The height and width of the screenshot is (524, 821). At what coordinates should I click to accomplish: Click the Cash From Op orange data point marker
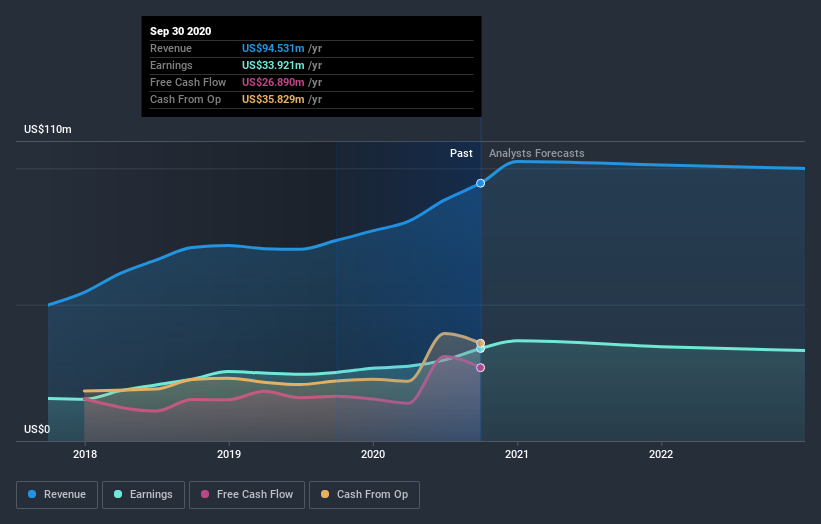pos(481,343)
